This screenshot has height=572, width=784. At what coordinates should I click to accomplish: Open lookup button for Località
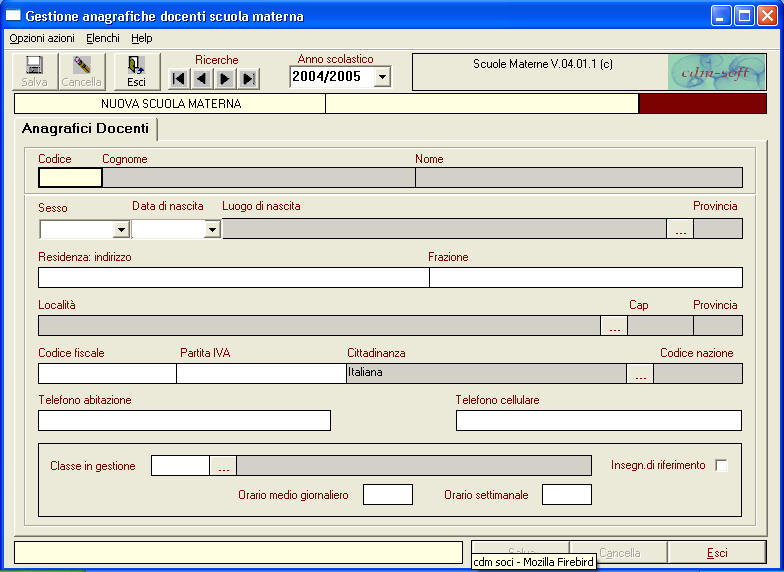pos(614,326)
